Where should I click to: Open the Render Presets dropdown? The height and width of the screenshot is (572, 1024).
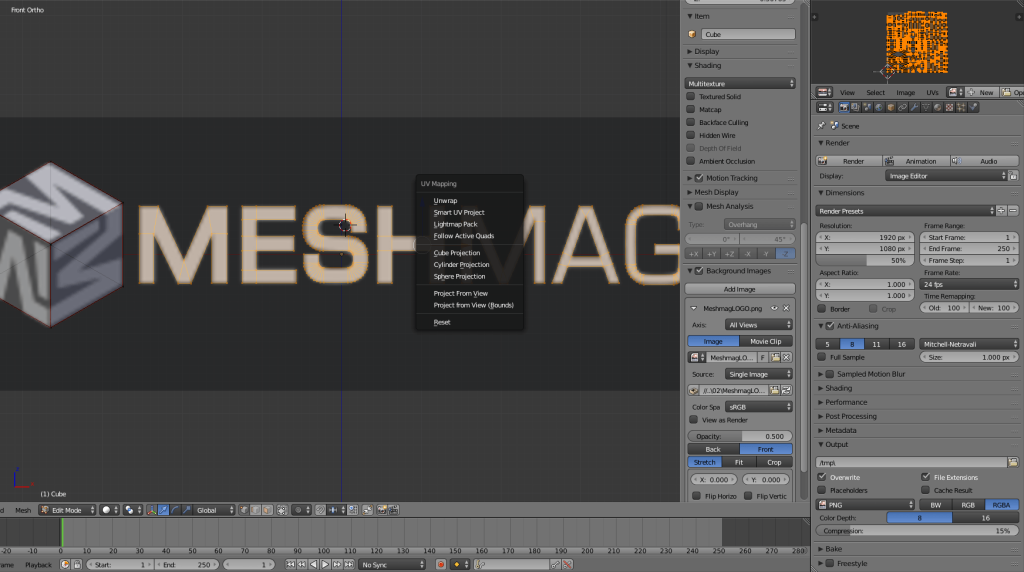[904, 211]
